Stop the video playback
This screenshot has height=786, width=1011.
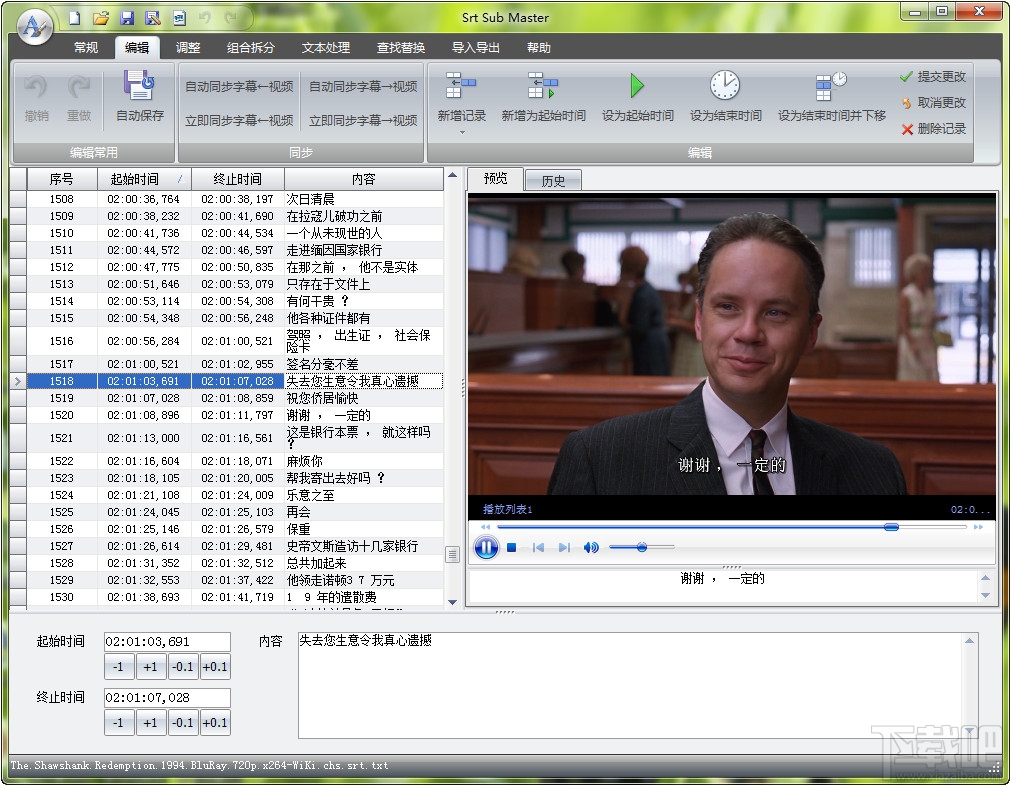(511, 547)
